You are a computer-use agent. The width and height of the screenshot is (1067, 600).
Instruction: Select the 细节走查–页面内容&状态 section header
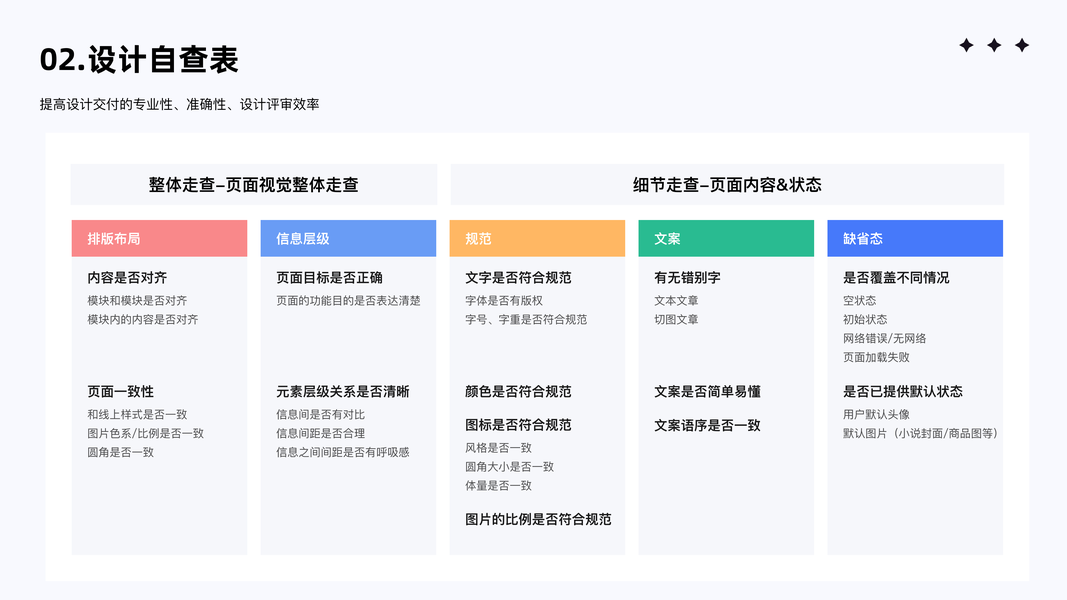pyautogui.click(x=727, y=185)
